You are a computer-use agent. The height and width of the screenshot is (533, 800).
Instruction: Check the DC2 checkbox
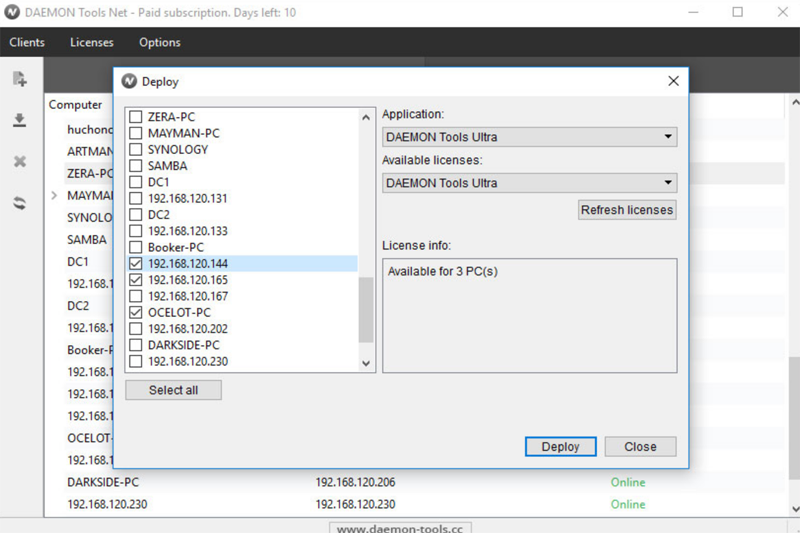(136, 215)
